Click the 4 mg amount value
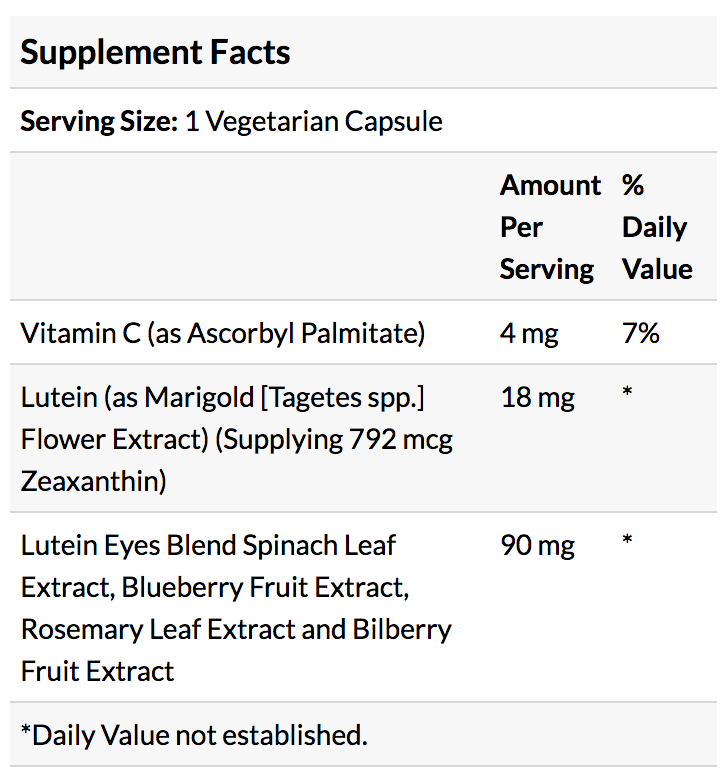 click(529, 333)
